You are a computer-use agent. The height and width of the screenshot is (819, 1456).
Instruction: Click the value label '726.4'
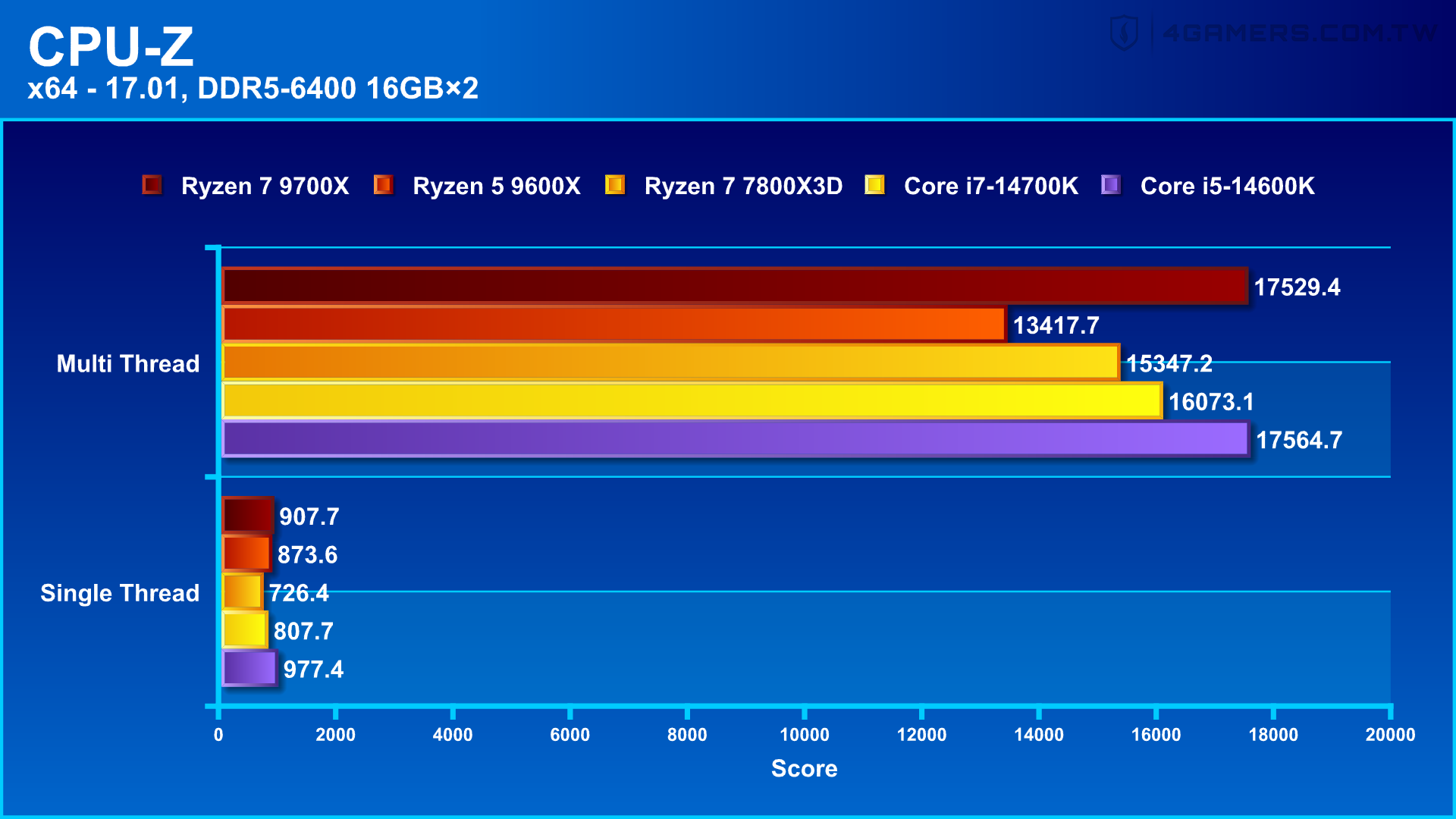(299, 593)
